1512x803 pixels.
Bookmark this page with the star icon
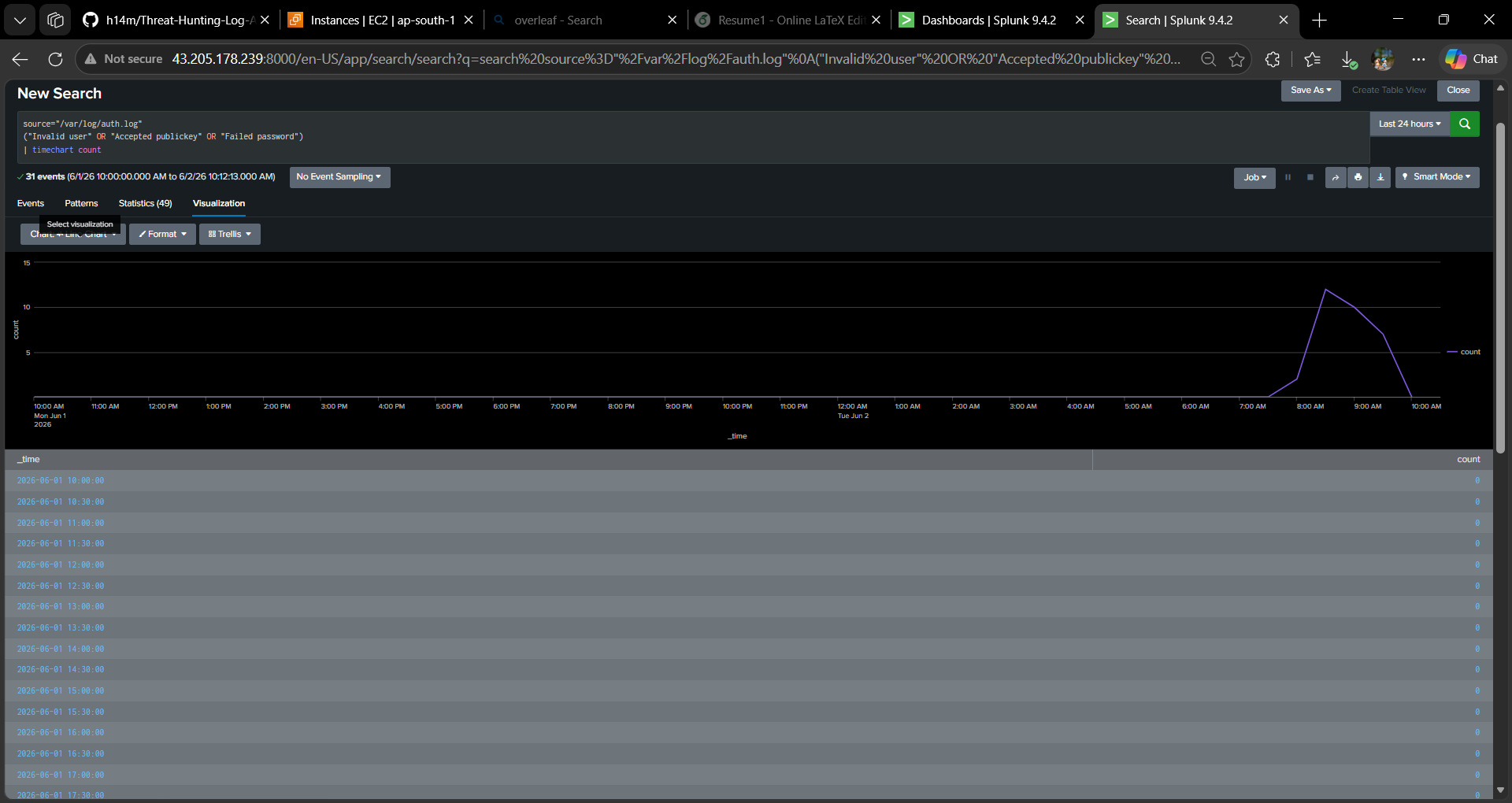pyautogui.click(x=1237, y=59)
